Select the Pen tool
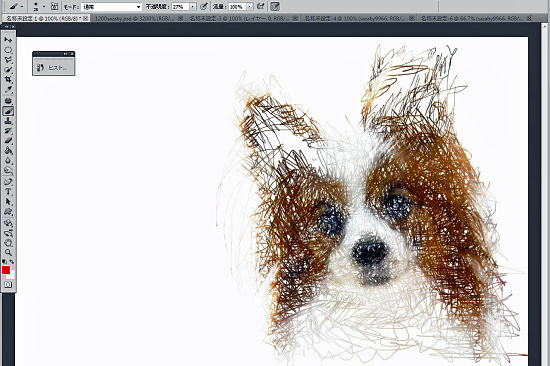Viewport: 550px width, 366px height. 8,182
